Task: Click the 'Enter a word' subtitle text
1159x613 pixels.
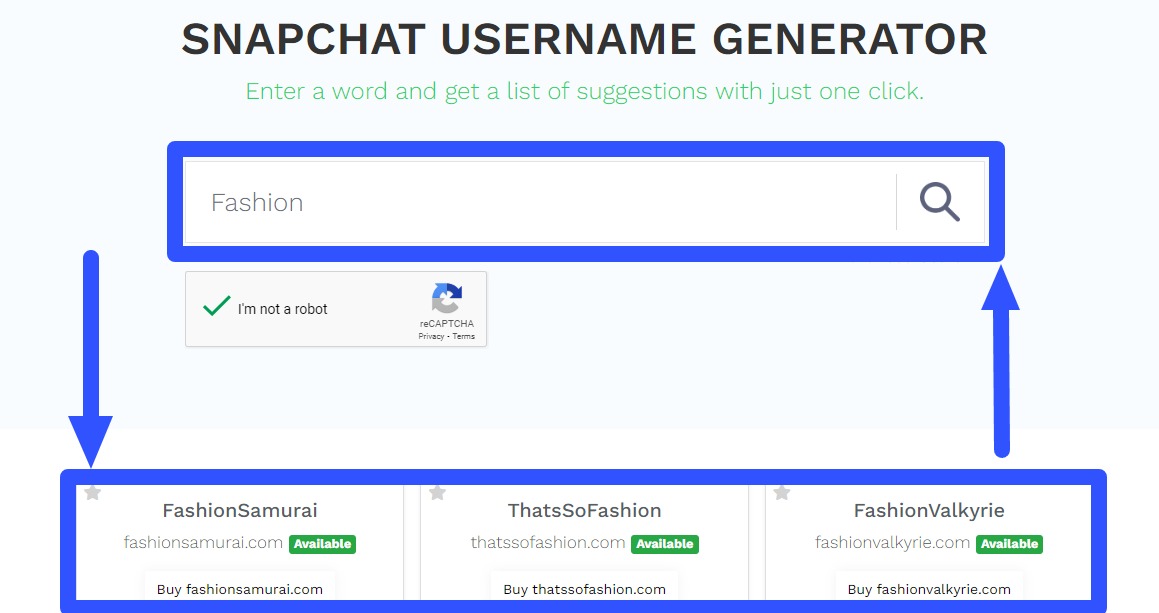Action: (x=585, y=92)
